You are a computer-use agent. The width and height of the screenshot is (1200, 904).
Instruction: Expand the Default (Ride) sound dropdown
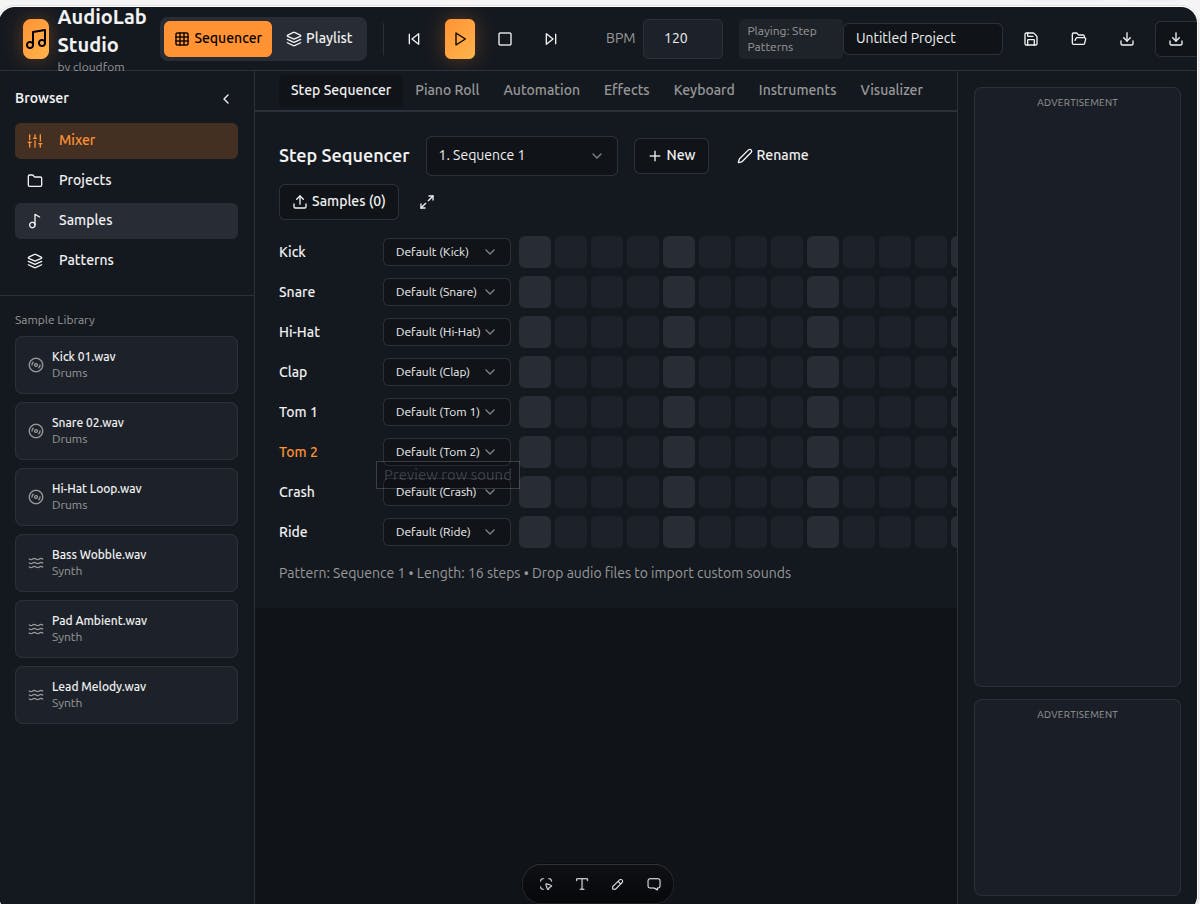pyautogui.click(x=447, y=532)
